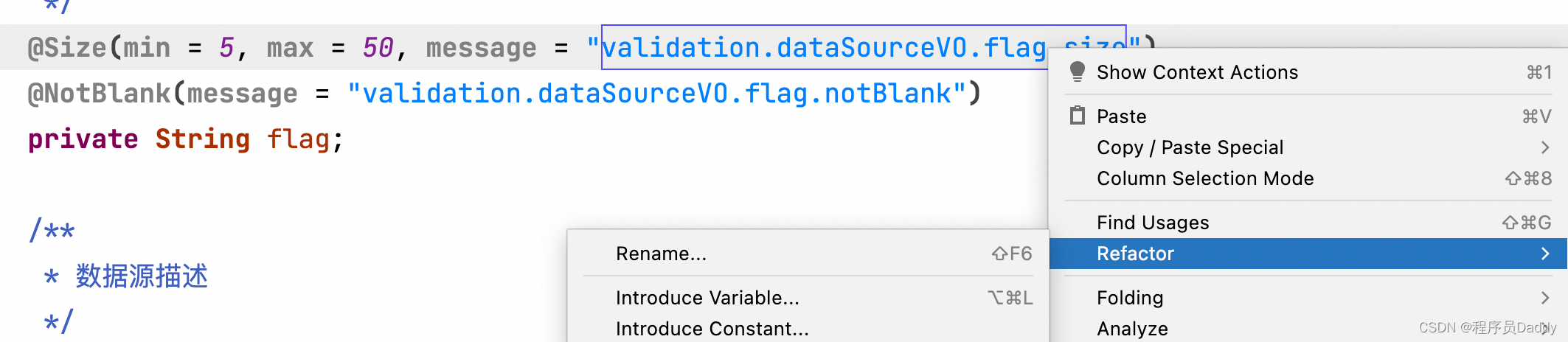Click the flag field name in code

[x=298, y=139]
